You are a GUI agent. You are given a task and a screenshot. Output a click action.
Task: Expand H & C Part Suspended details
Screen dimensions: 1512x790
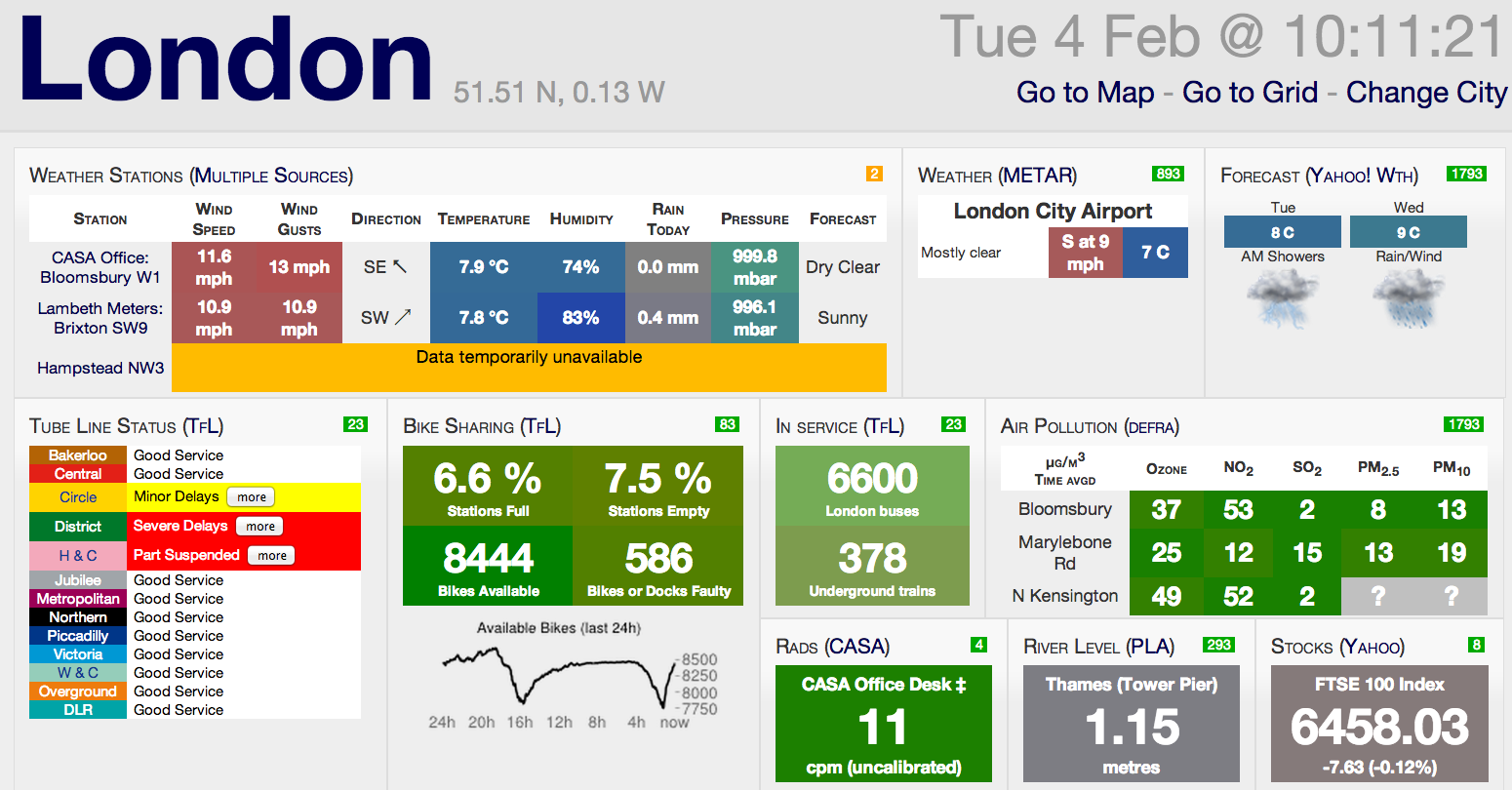click(272, 556)
